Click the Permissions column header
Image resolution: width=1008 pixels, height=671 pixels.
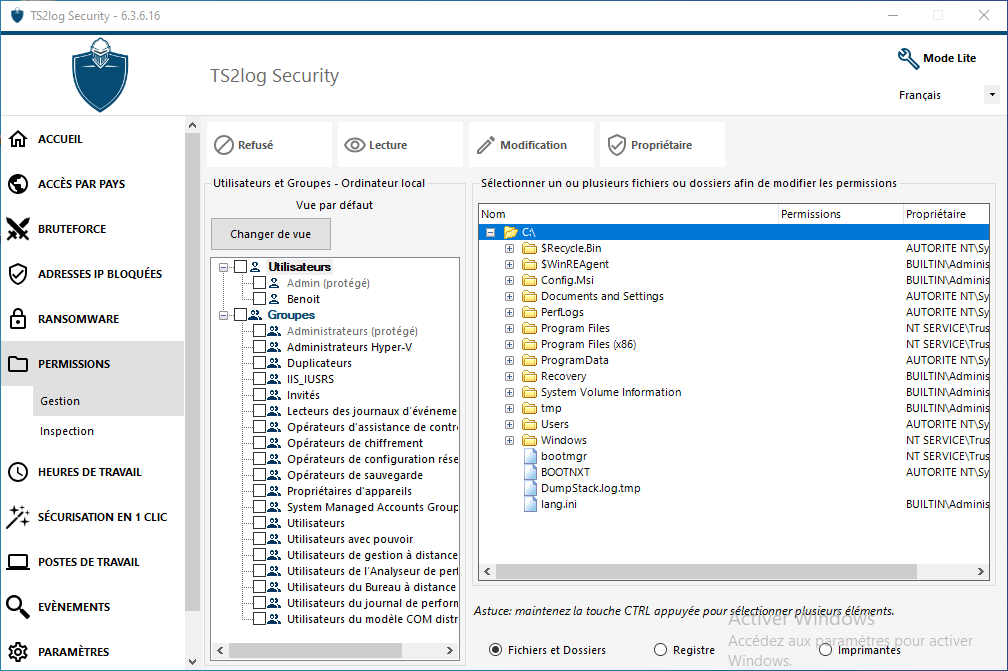[x=841, y=214]
